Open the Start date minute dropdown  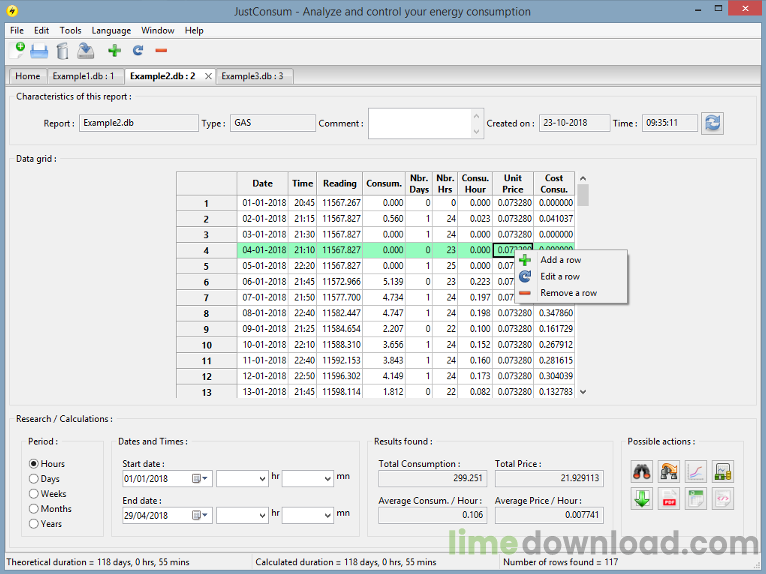(328, 479)
